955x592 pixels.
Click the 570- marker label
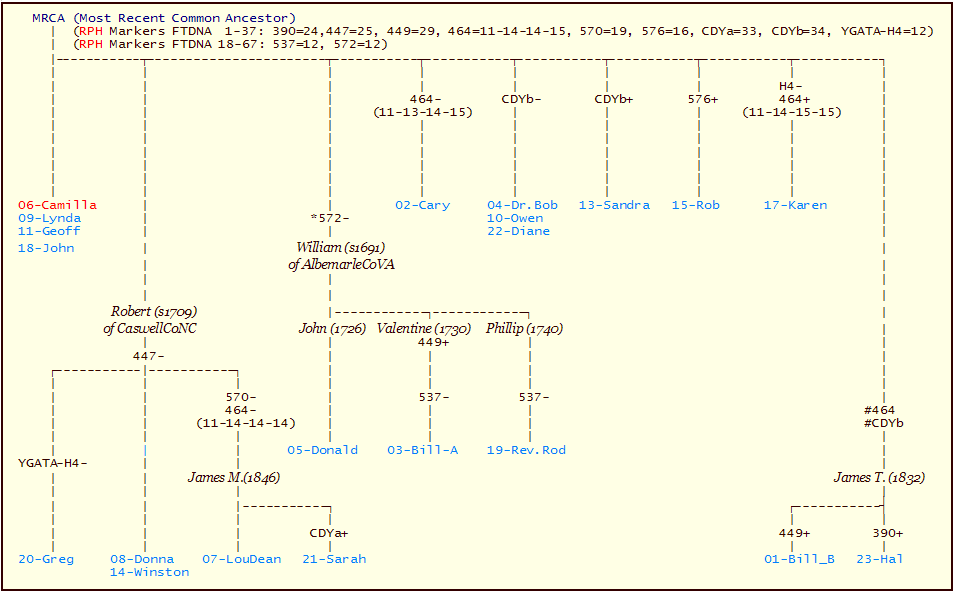coord(241,397)
